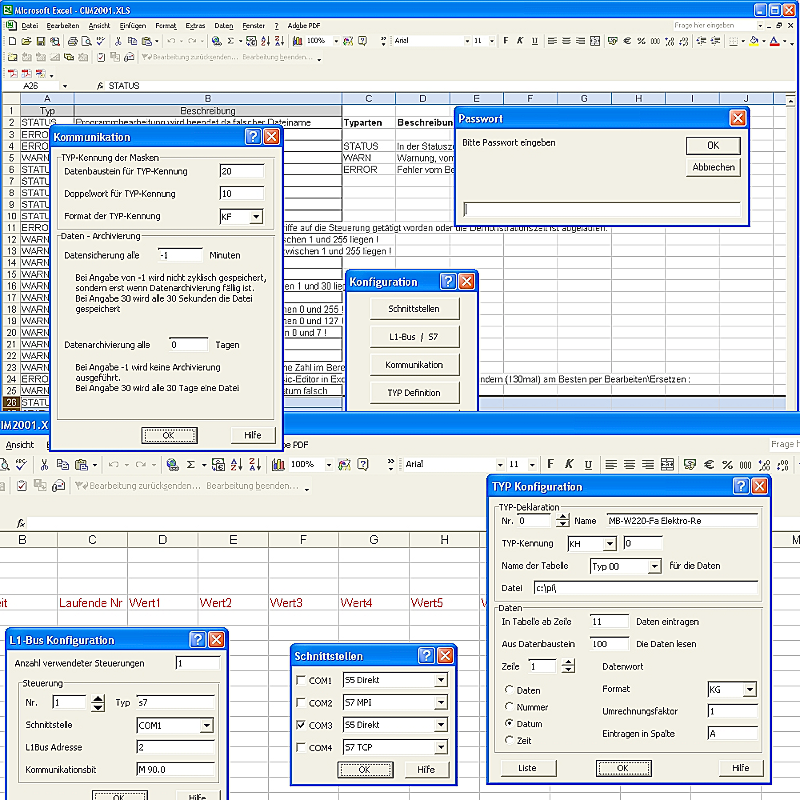Viewport: 800px width, 800px height.
Task: Uncheck the COM3 checkbox
Action: [x=301, y=725]
